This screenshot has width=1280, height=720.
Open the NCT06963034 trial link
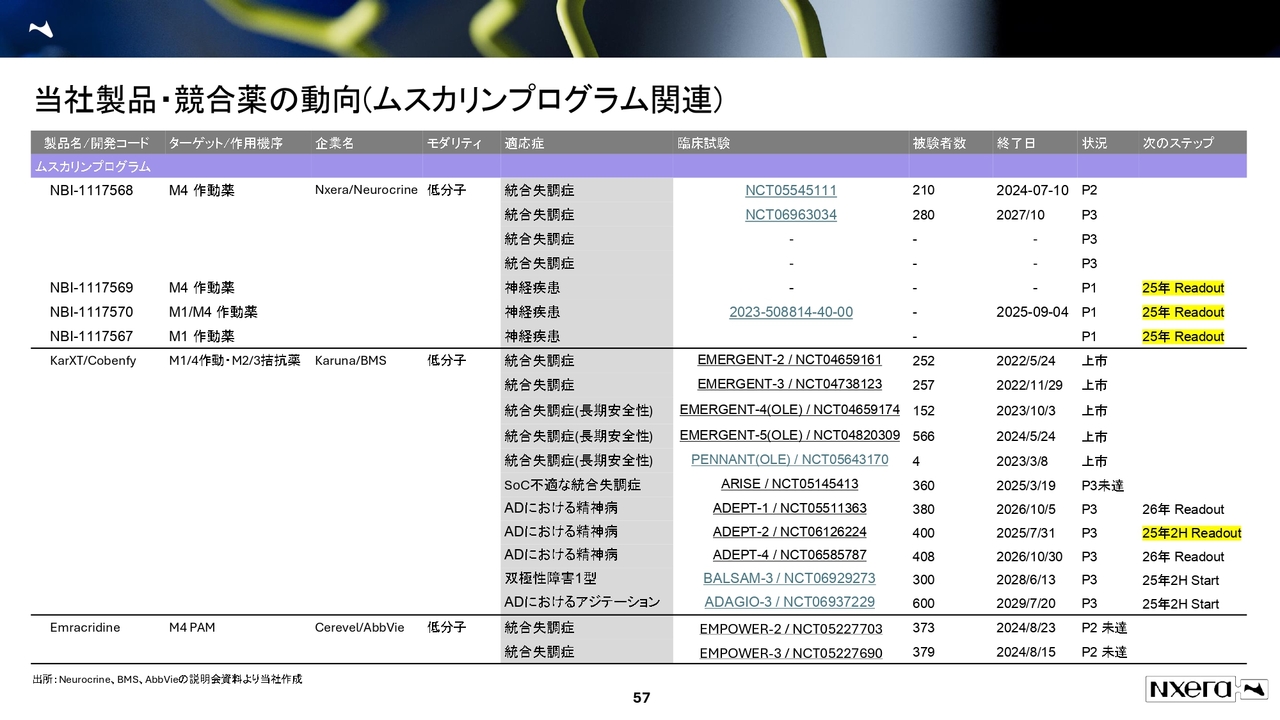[x=791, y=215]
